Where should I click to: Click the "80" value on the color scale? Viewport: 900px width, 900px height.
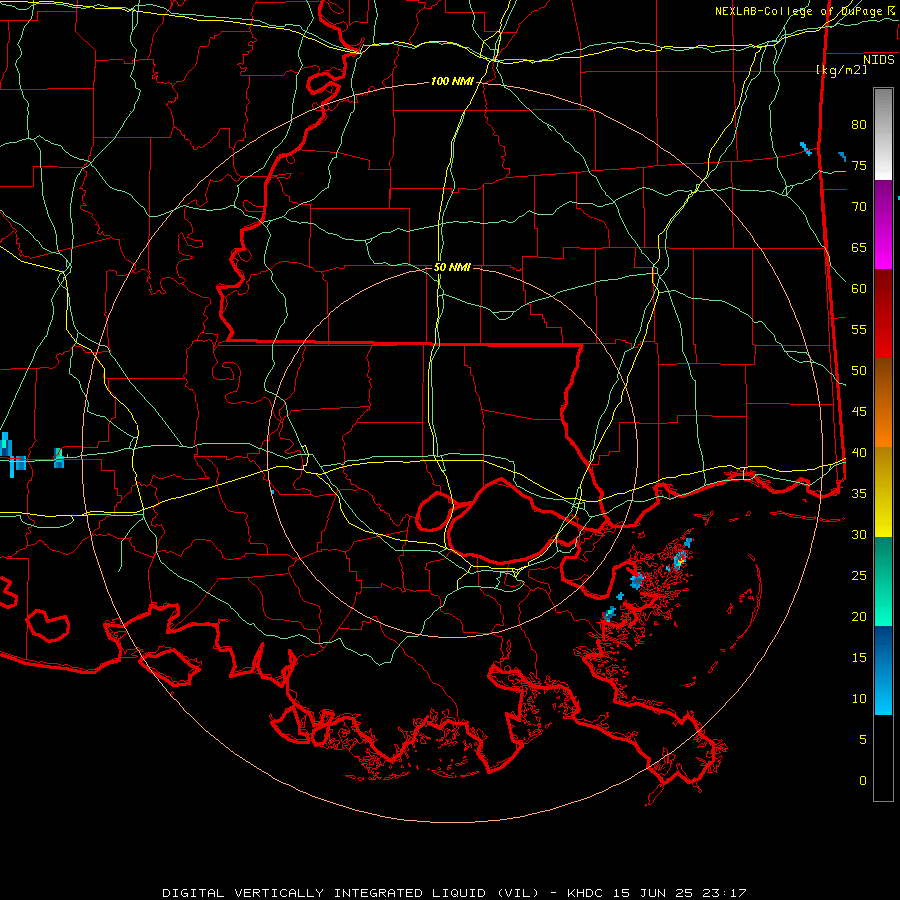[859, 125]
